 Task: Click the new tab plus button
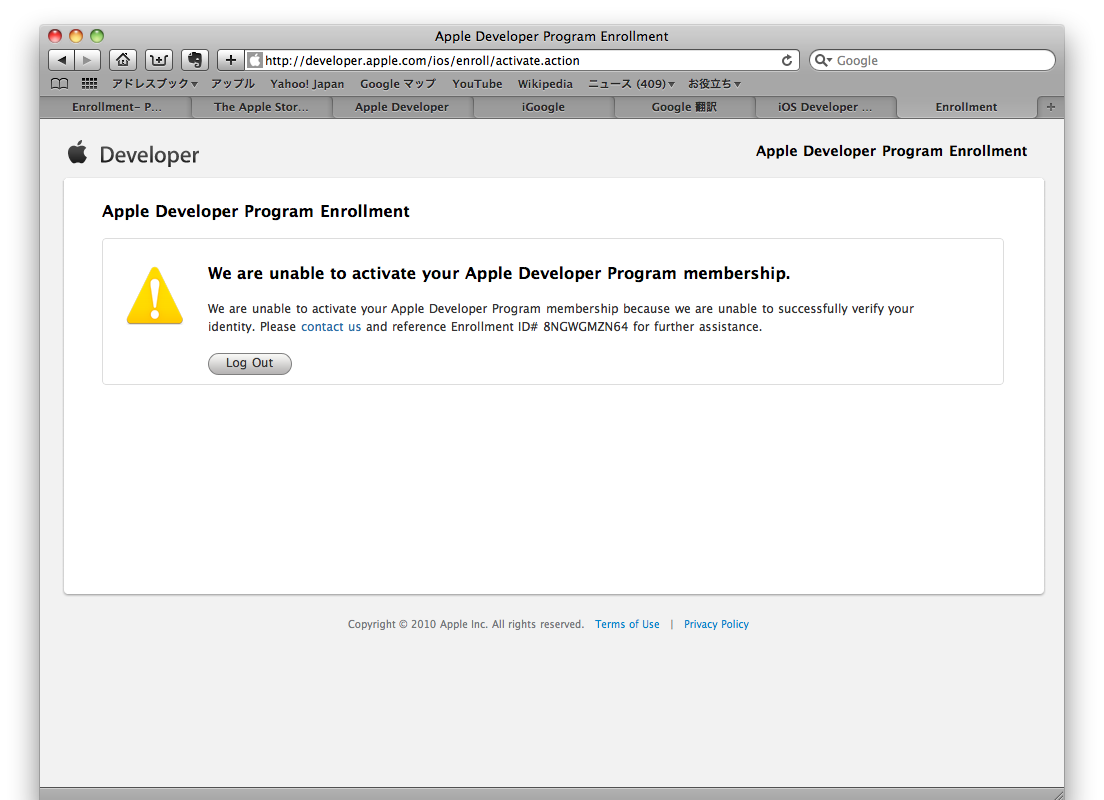point(1050,107)
